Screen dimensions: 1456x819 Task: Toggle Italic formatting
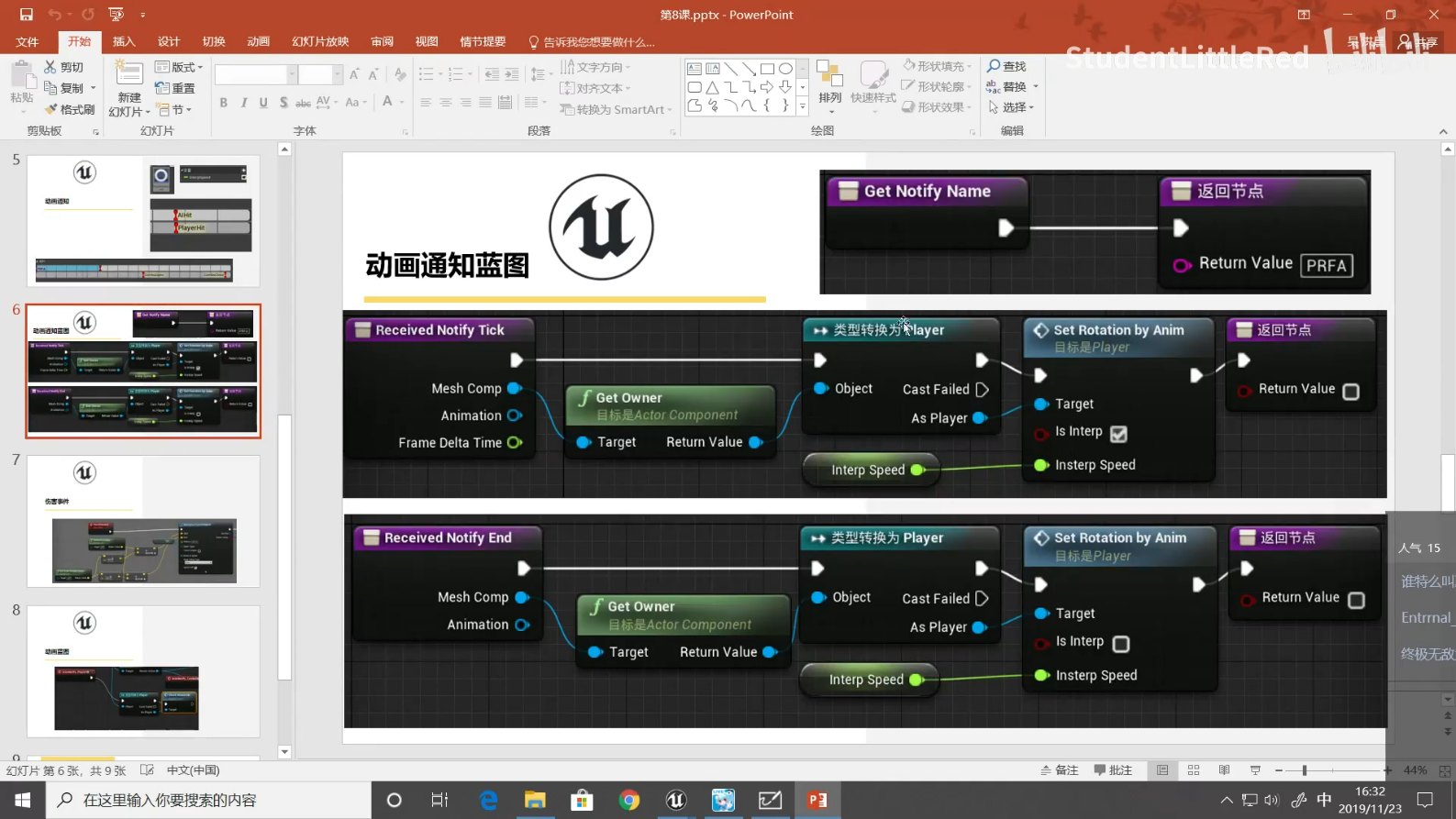(x=243, y=103)
